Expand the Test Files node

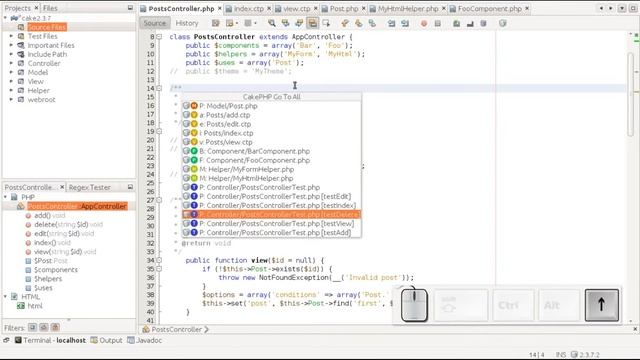point(11,36)
